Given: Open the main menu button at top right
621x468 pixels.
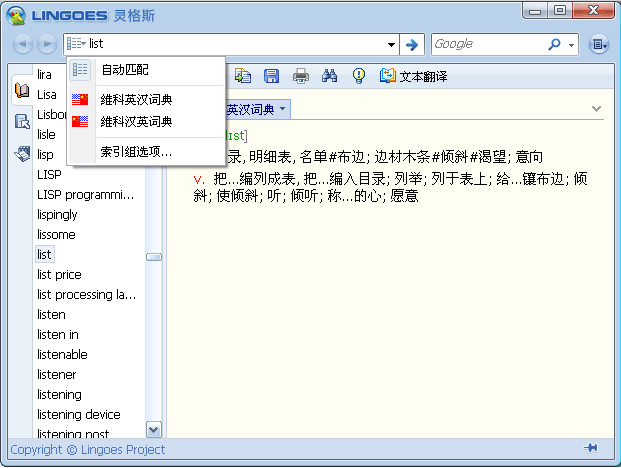Looking at the screenshot, I should (x=598, y=44).
